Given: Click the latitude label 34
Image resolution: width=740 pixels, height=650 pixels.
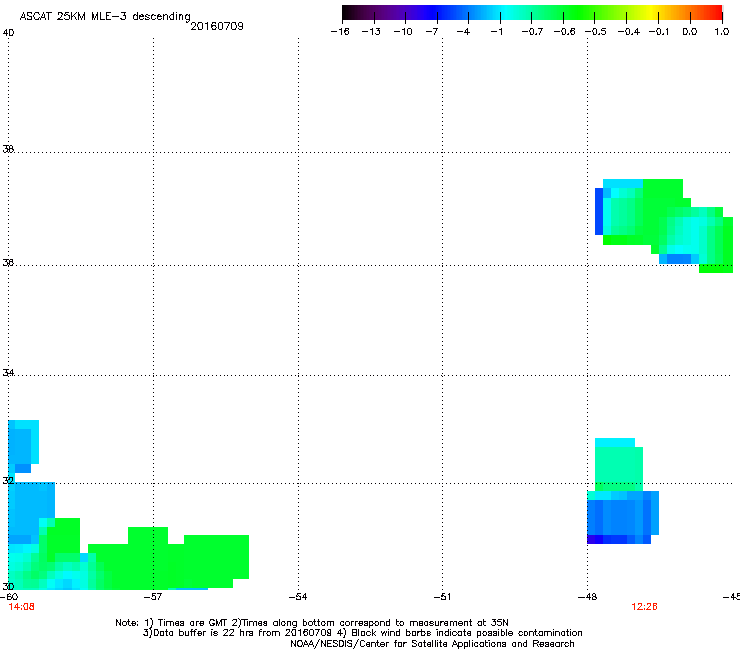Looking at the screenshot, I should click(x=8, y=373).
